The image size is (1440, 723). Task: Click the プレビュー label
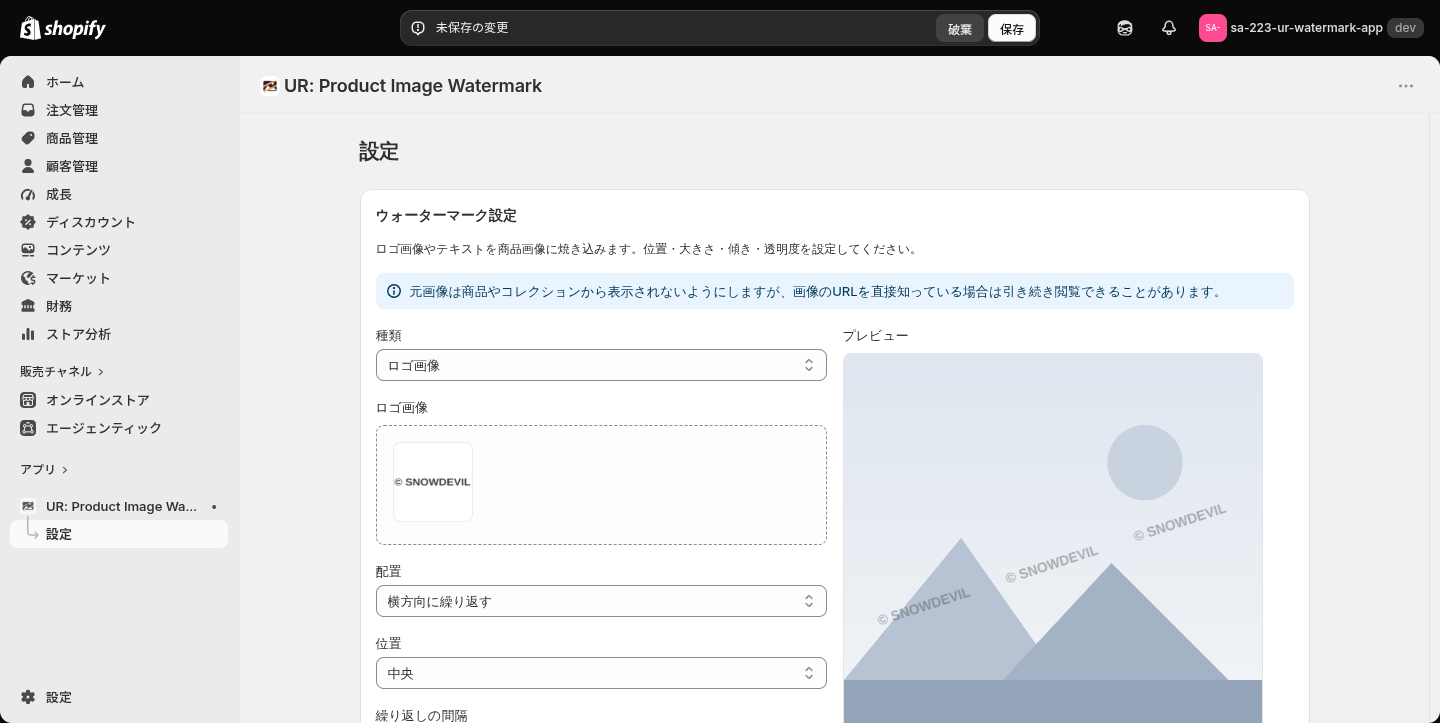[x=875, y=335]
